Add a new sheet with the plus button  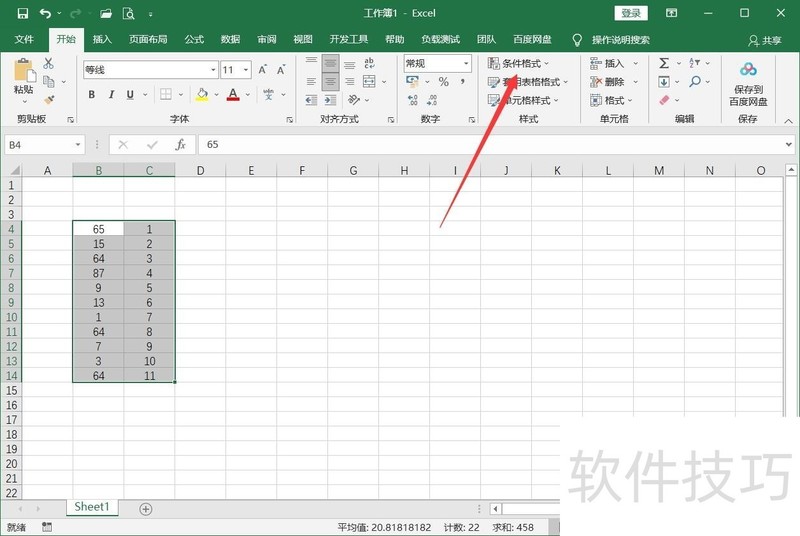145,509
